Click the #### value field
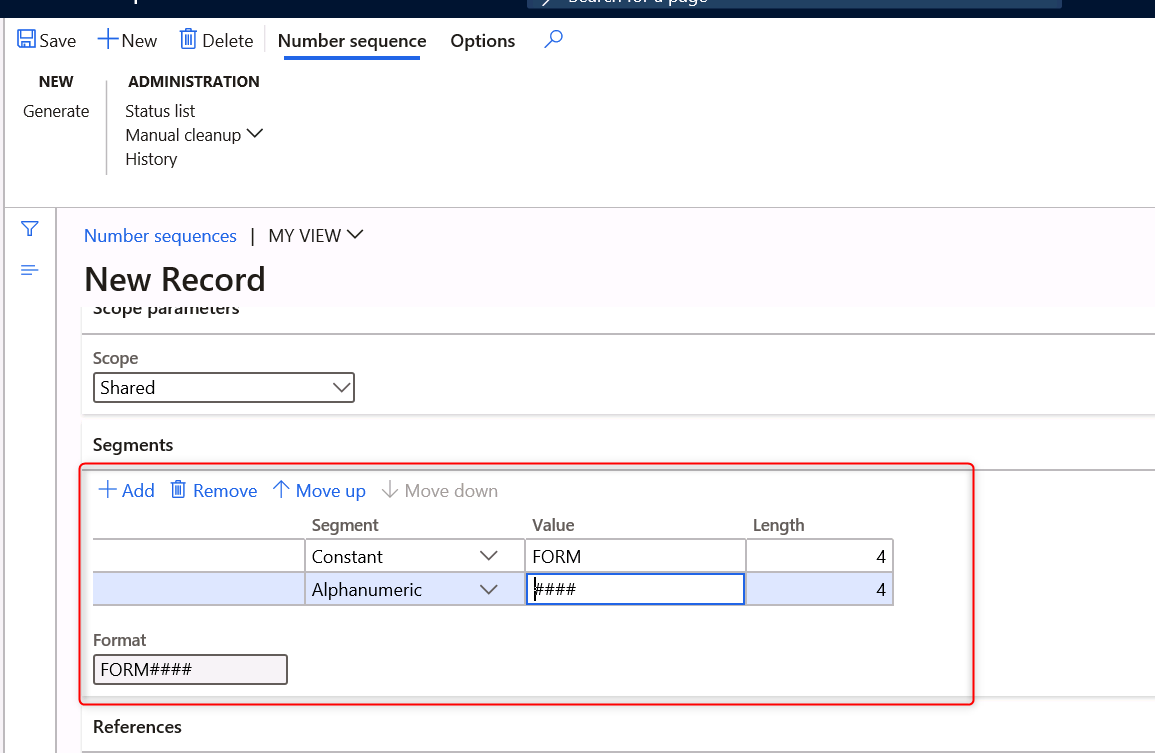Viewport: 1155px width, 753px height. tap(635, 589)
